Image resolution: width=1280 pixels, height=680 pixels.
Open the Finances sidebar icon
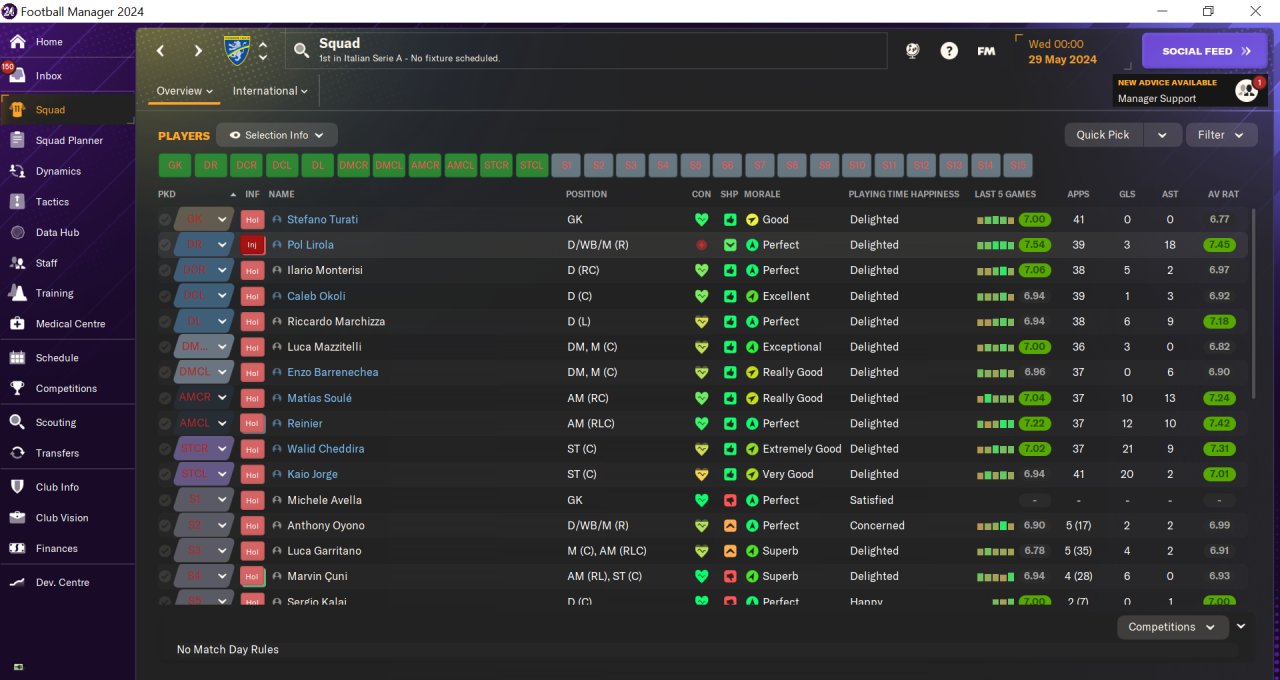[x=17, y=548]
